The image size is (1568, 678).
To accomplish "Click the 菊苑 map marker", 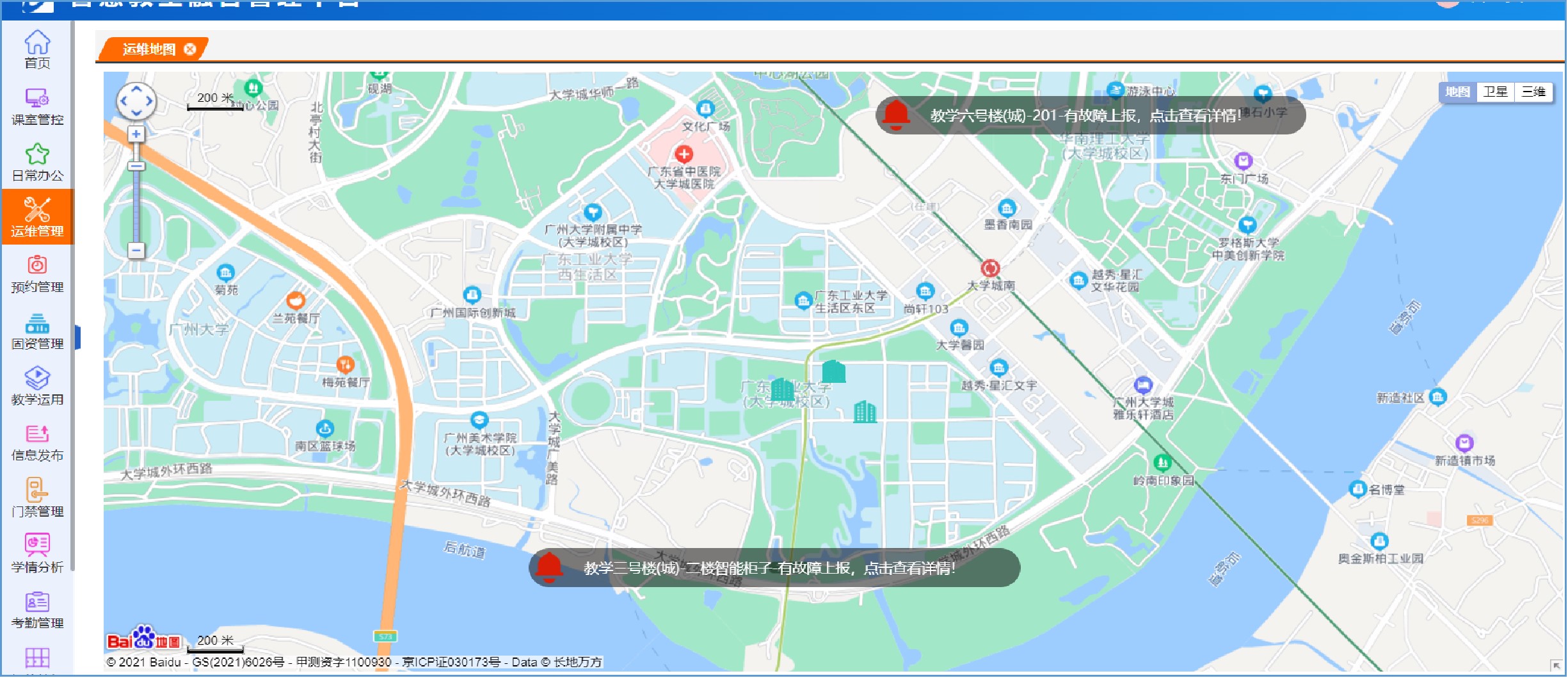I will (x=225, y=273).
